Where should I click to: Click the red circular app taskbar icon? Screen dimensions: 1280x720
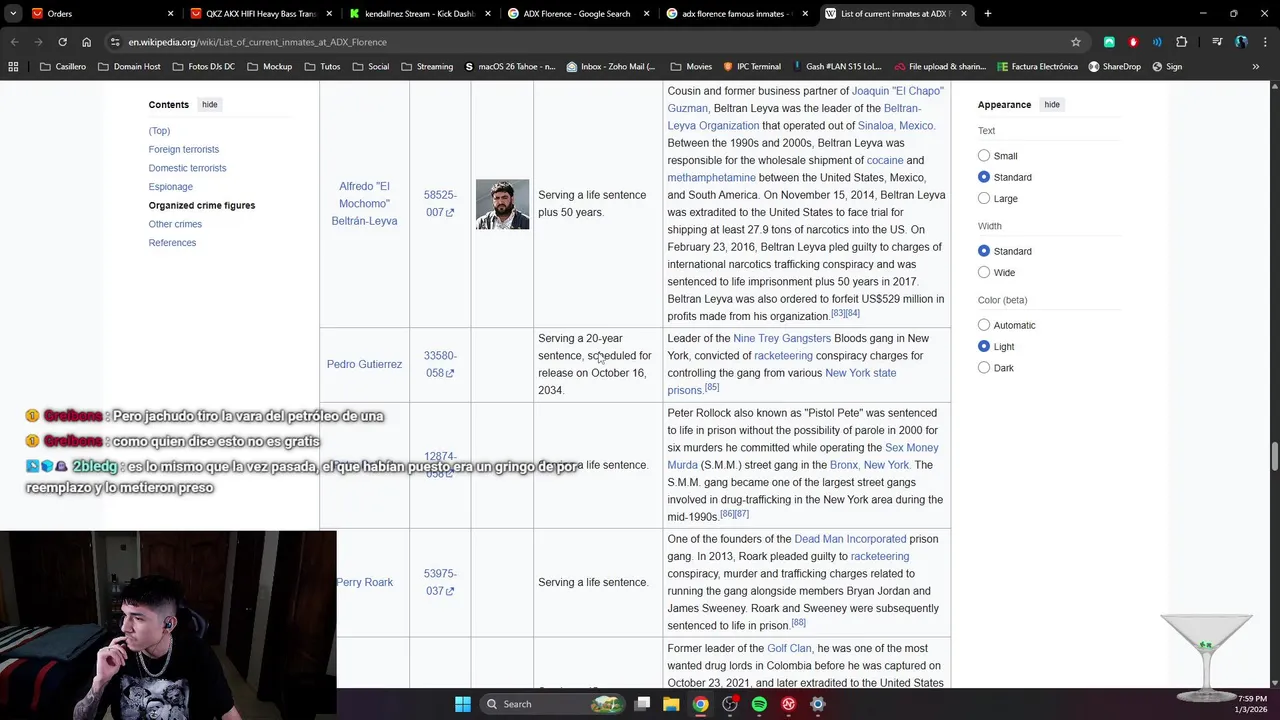[x=788, y=704]
